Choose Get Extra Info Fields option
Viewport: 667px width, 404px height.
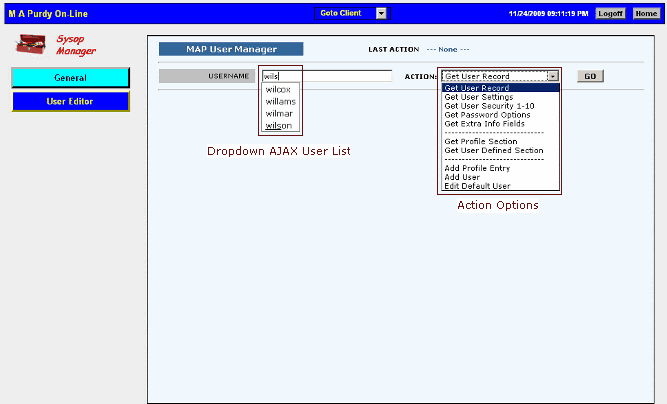pos(483,124)
